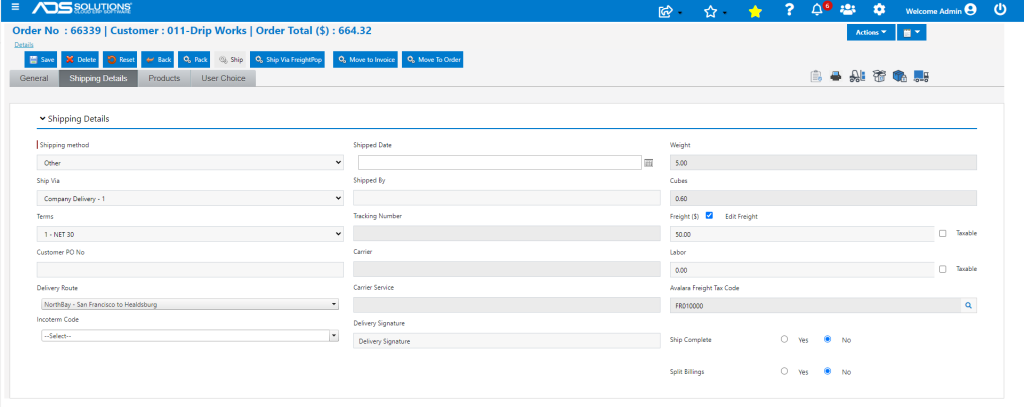The width and height of the screenshot is (1024, 407).
Task: Click the Delivery Signature field
Action: (507, 340)
